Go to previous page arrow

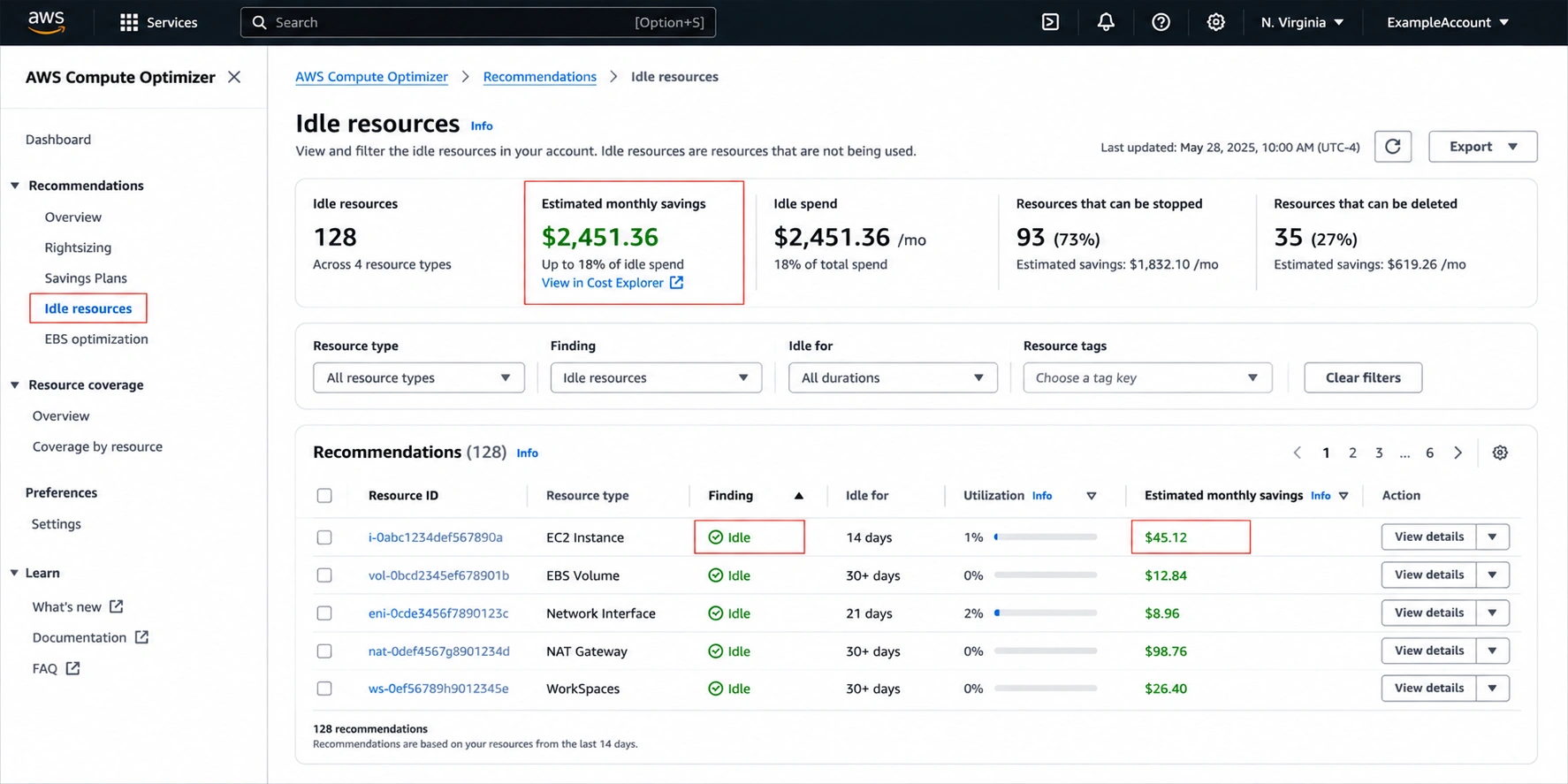pos(1297,453)
